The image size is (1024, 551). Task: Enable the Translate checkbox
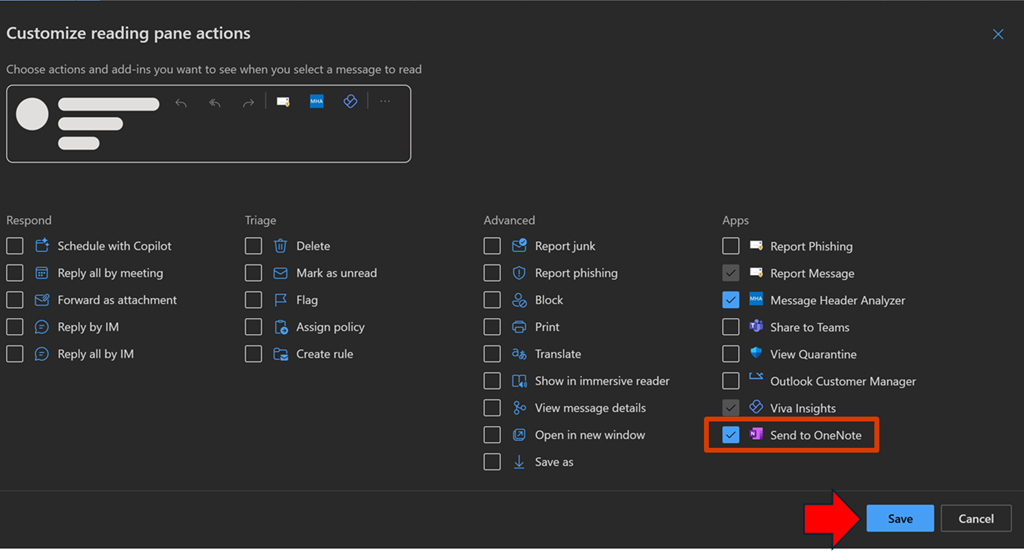492,354
